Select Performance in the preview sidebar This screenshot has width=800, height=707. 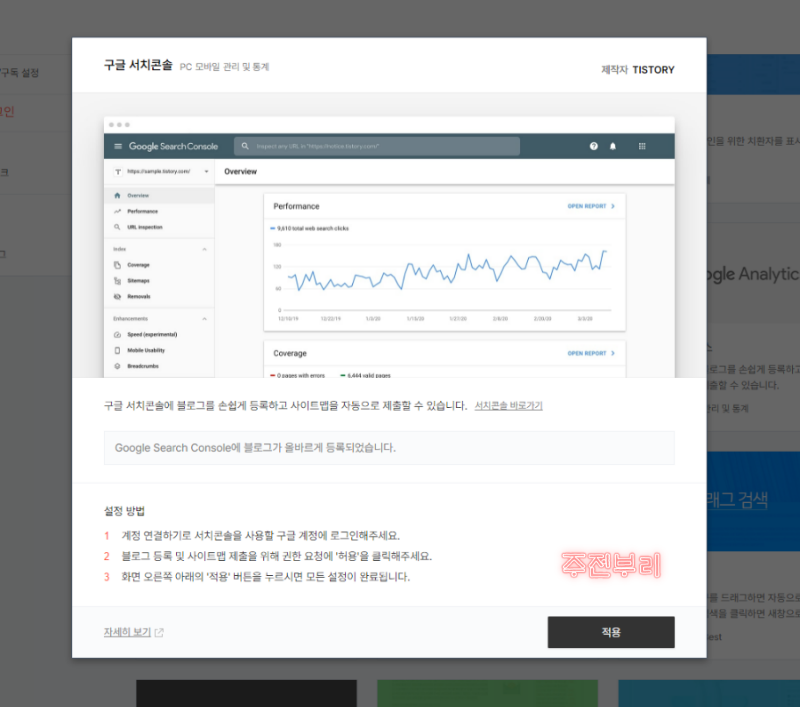[159, 211]
